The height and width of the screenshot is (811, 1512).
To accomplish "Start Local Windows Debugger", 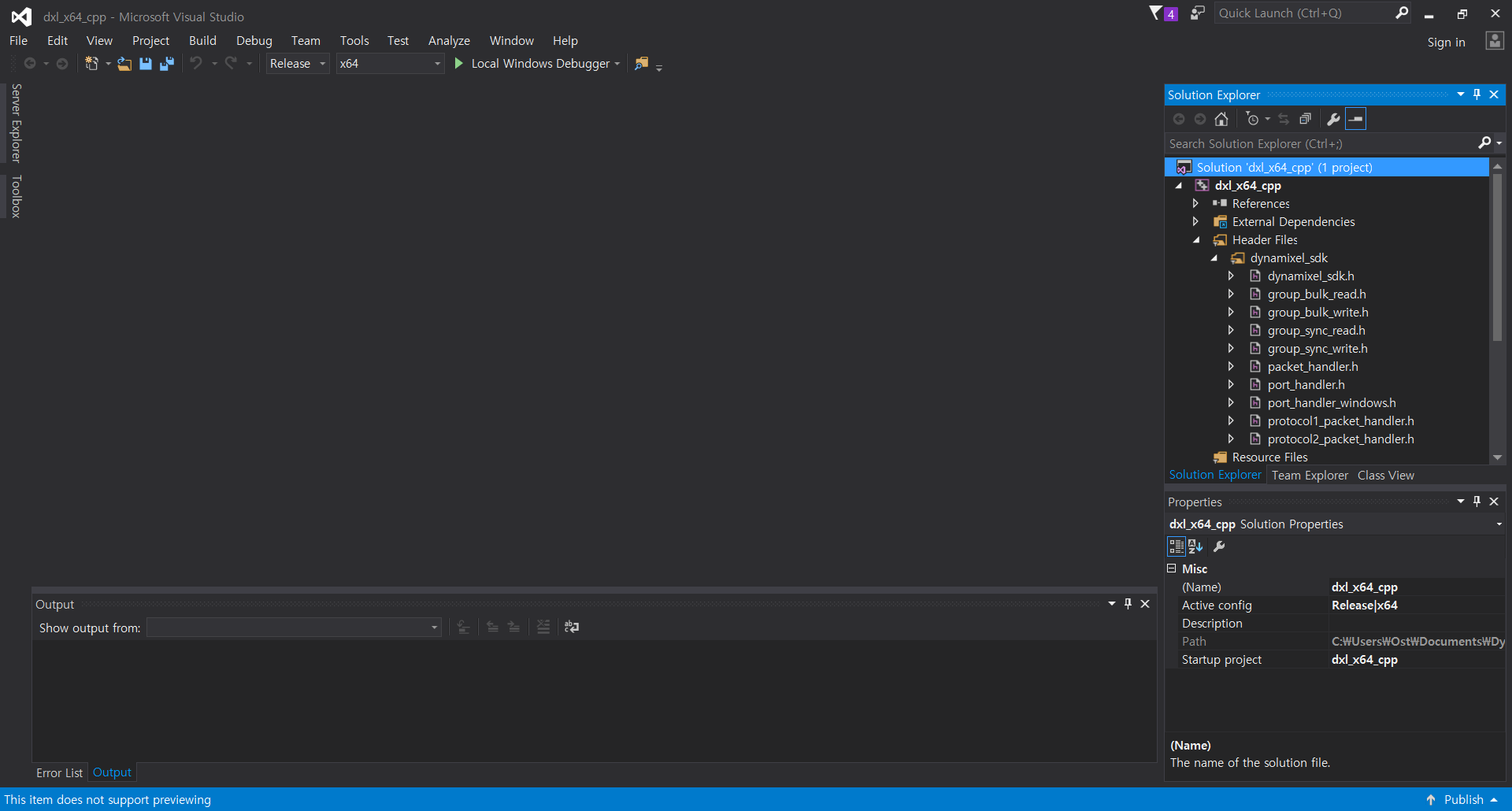I will point(532,64).
